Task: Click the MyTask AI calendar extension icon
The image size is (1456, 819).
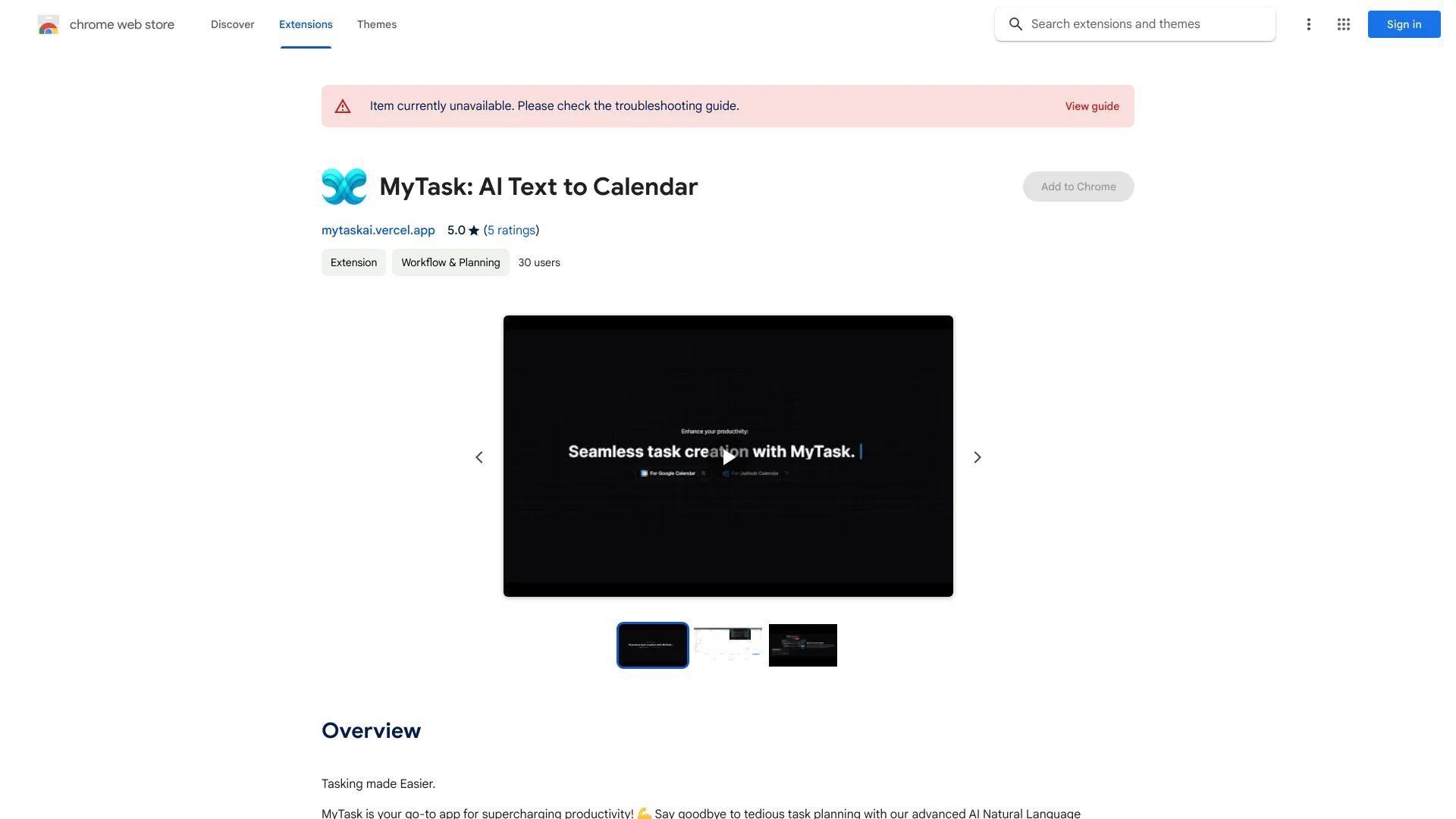Action: [343, 186]
